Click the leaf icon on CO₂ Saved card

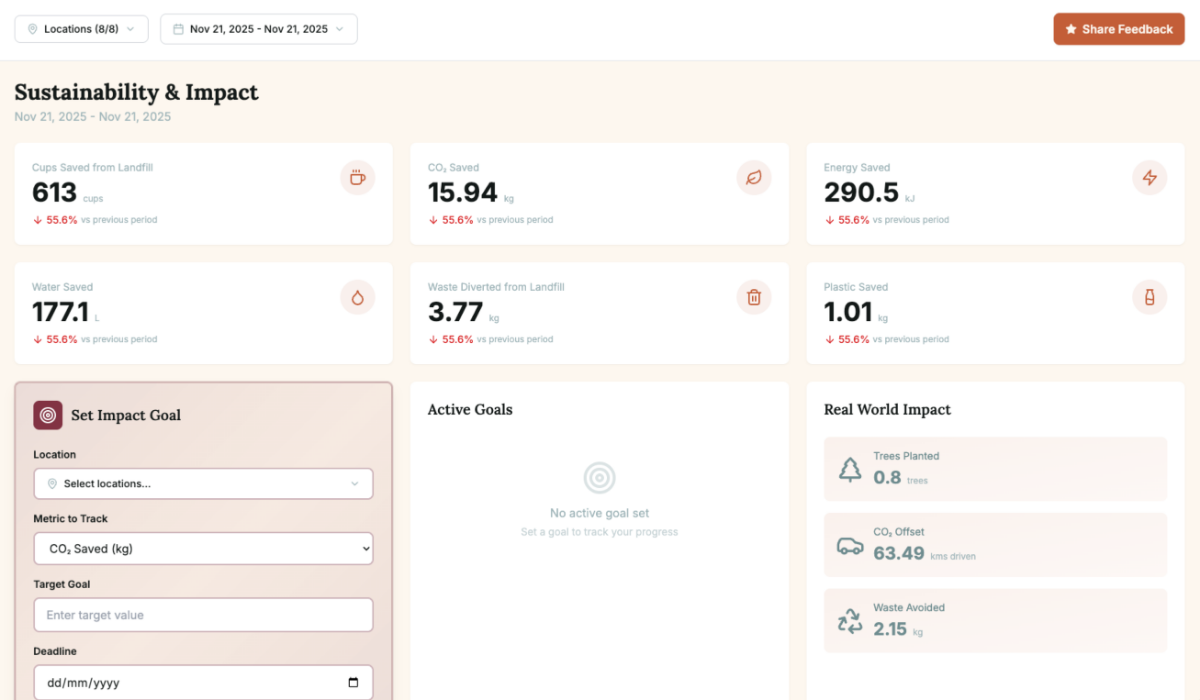[753, 177]
